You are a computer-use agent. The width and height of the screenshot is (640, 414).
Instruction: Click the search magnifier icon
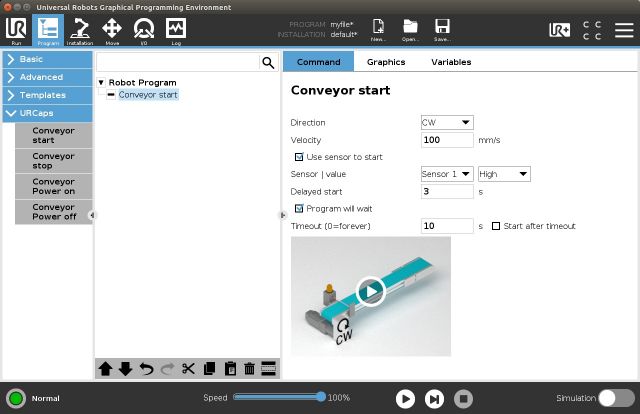pyautogui.click(x=267, y=62)
